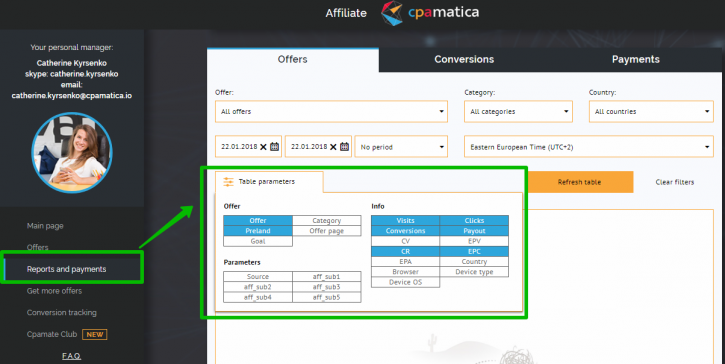725x364 pixels.
Task: Toggle the aff_sub1 parameter on
Action: pos(326,277)
